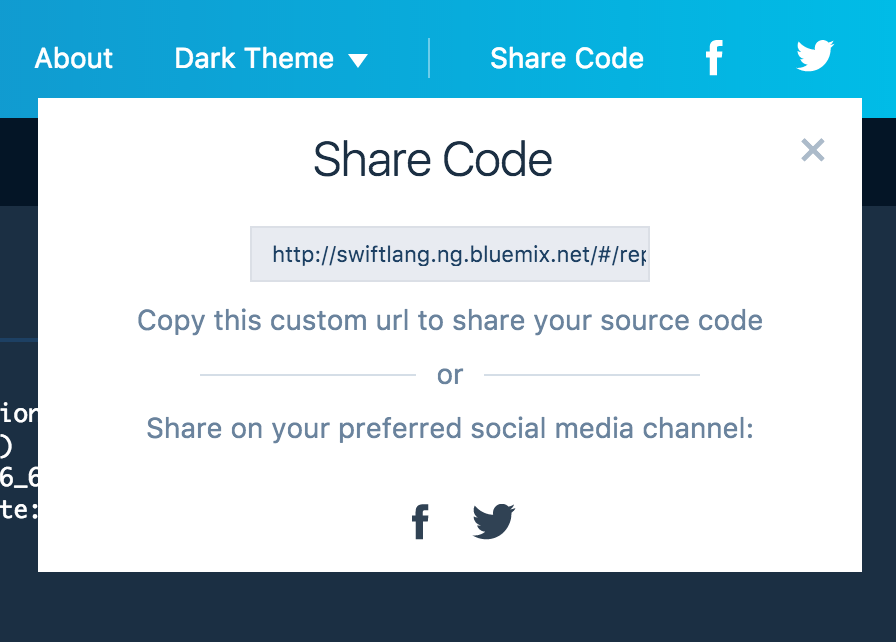The width and height of the screenshot is (896, 642).
Task: Open the About page
Action: 74,58
